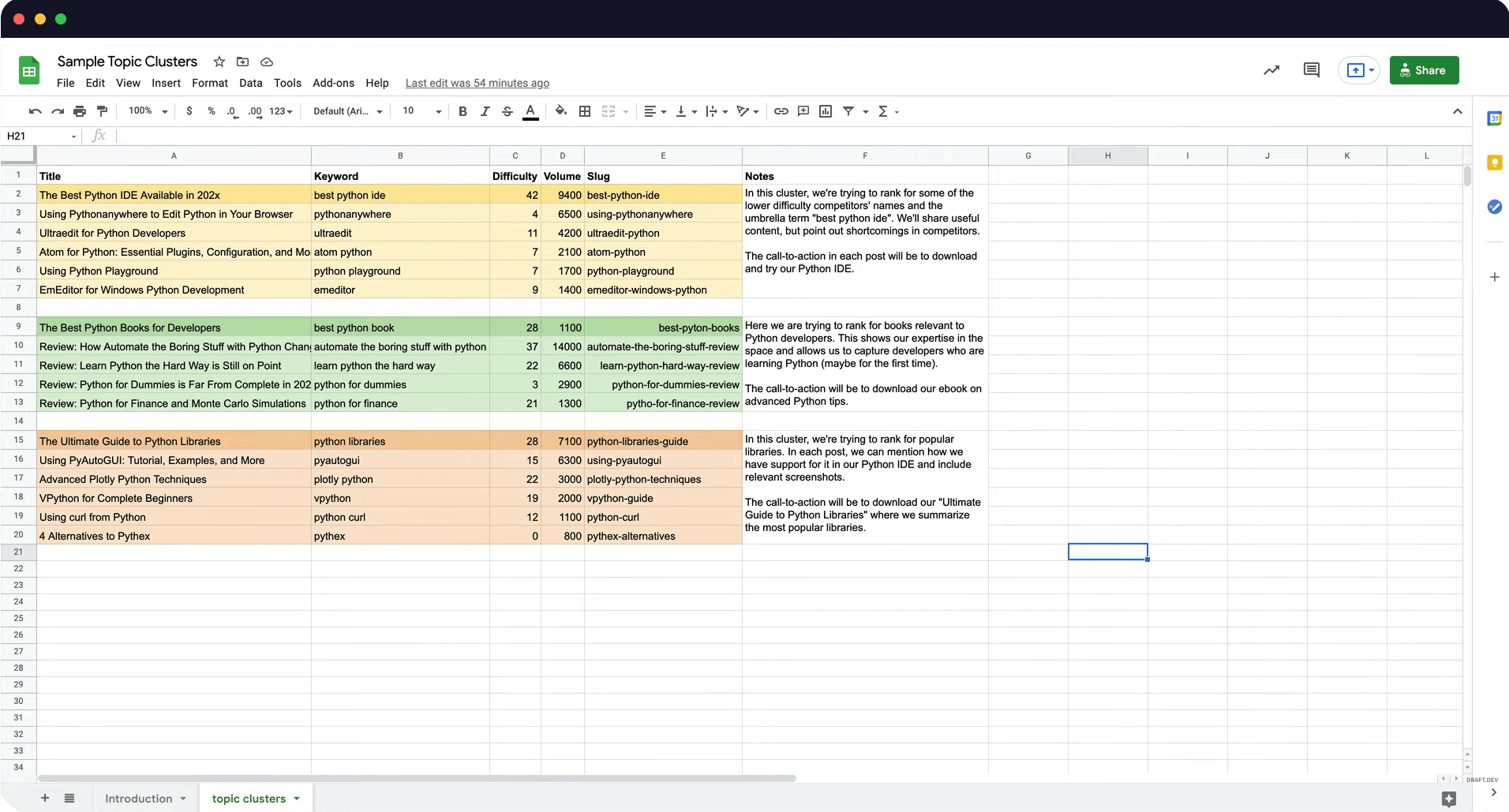1509x812 pixels.
Task: Open the File menu
Action: 66,83
